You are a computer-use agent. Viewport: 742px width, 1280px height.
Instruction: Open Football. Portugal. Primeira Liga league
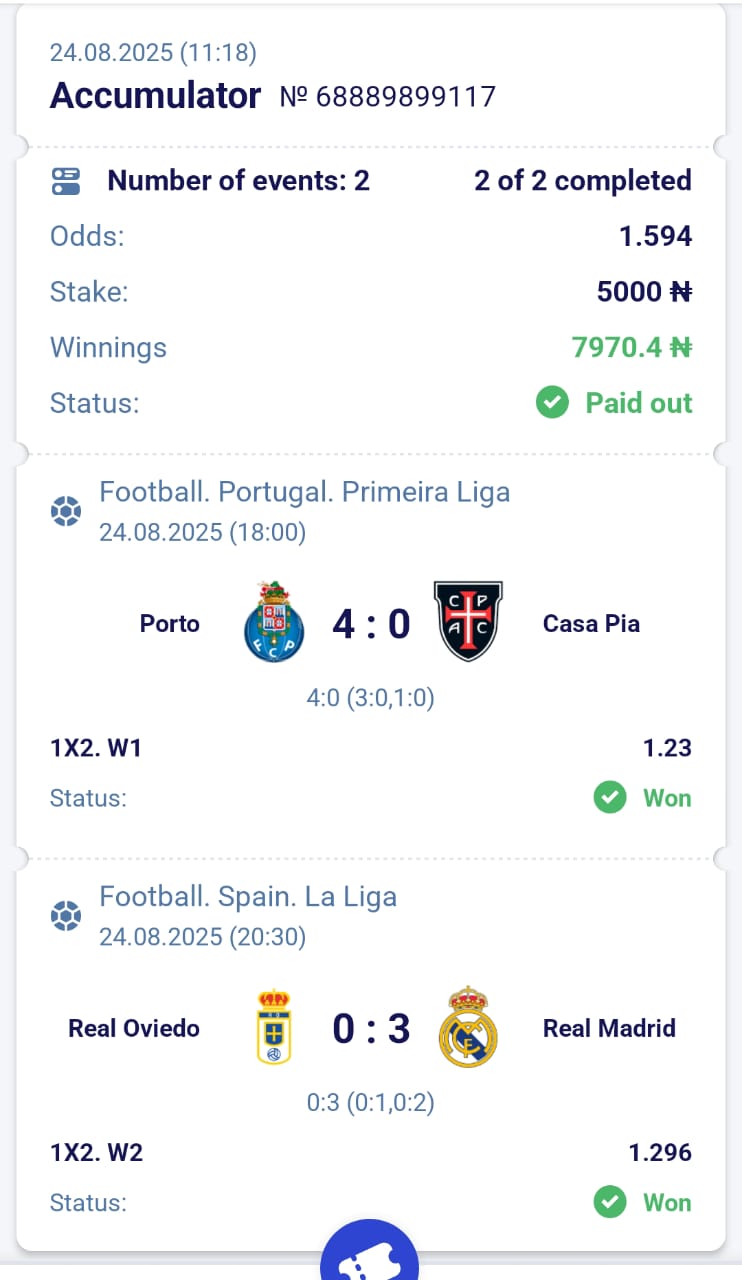click(304, 492)
